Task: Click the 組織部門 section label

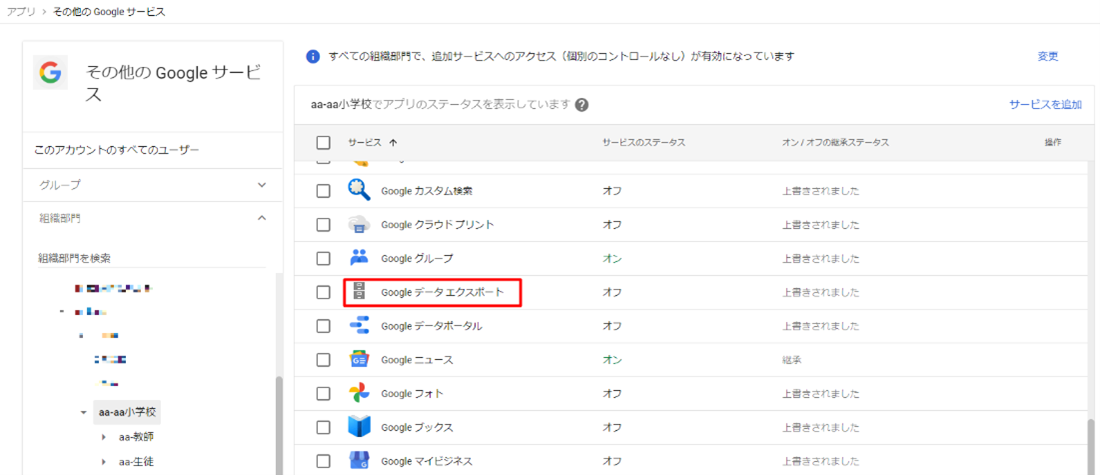Action: 60,218
